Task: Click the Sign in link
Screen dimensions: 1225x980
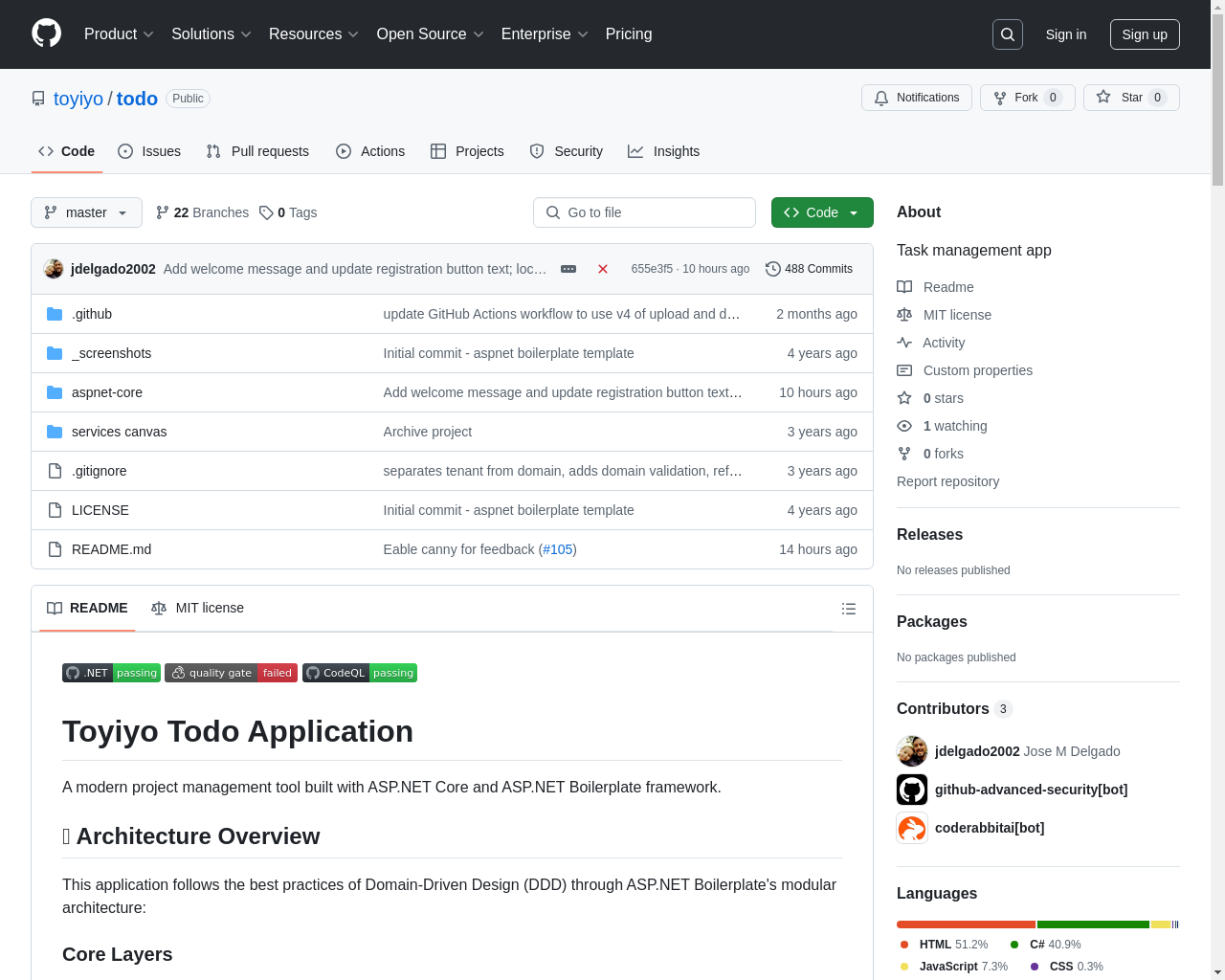Action: pos(1066,34)
